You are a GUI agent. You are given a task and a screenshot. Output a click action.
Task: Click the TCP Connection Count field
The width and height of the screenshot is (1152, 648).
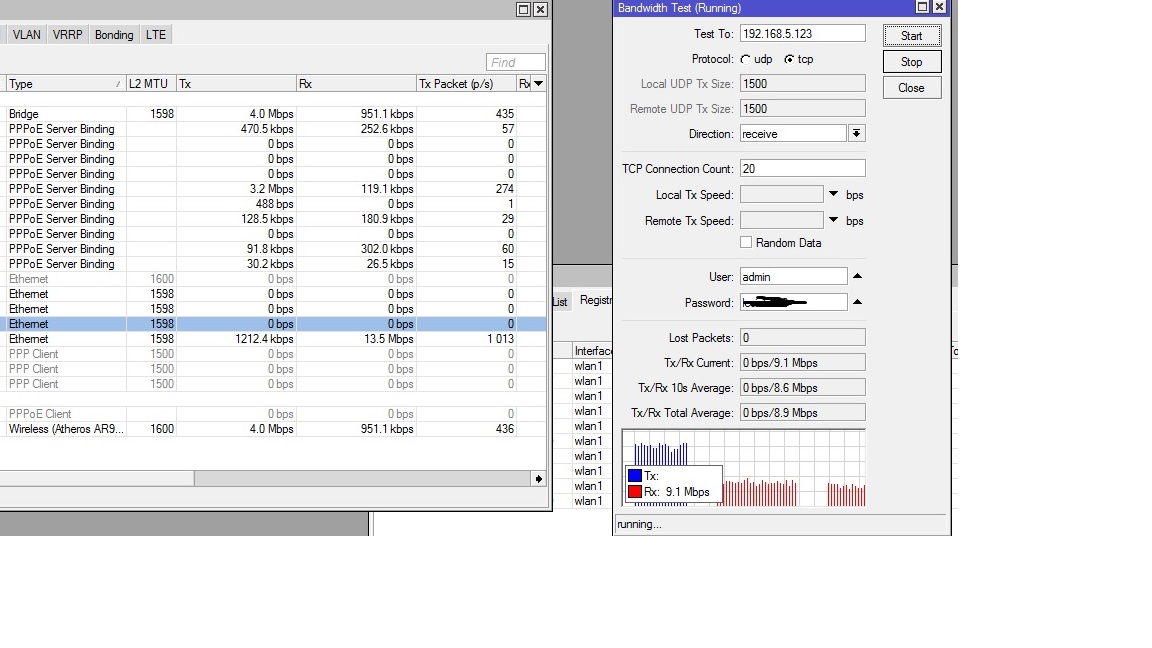point(802,169)
